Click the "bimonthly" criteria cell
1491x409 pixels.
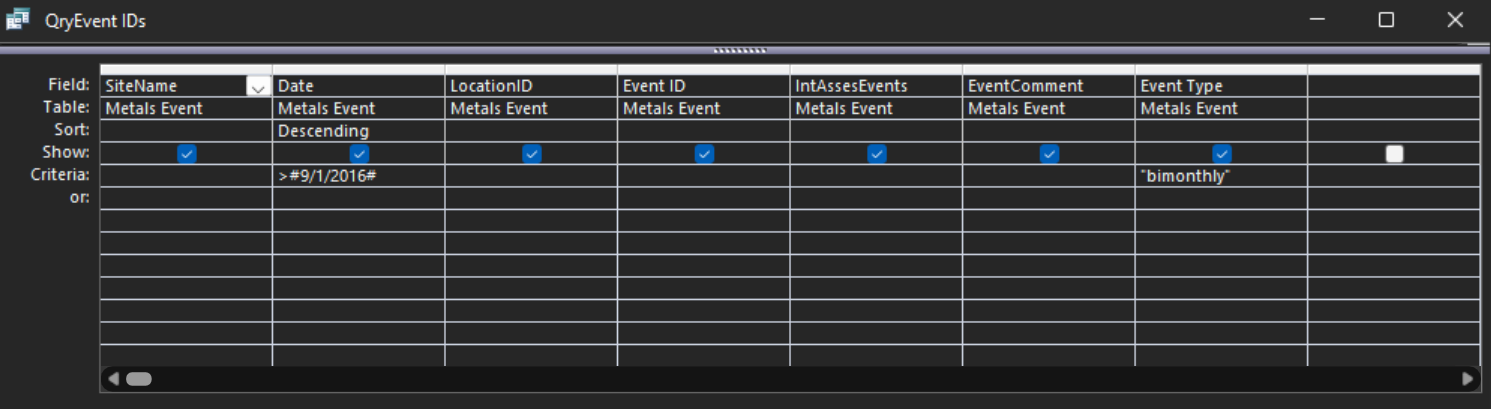point(1221,176)
